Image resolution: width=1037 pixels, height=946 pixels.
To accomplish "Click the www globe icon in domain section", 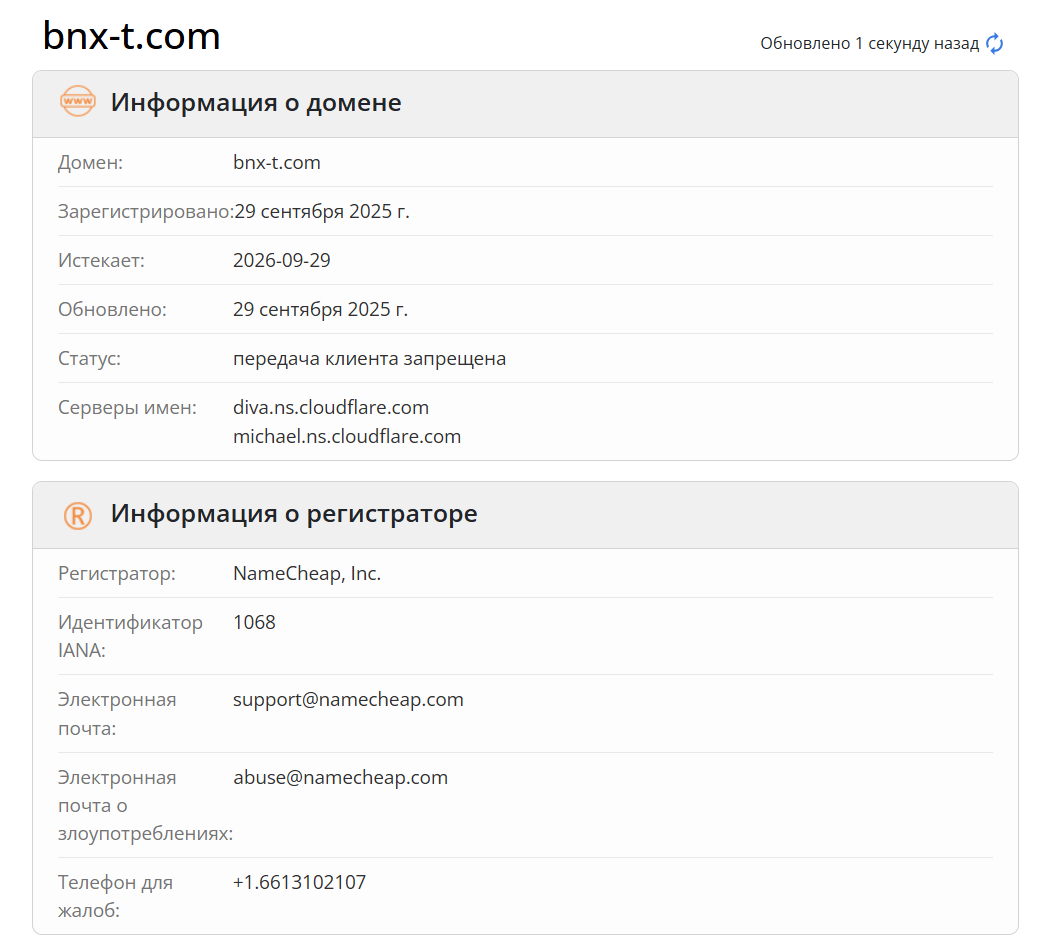I will click(x=77, y=102).
